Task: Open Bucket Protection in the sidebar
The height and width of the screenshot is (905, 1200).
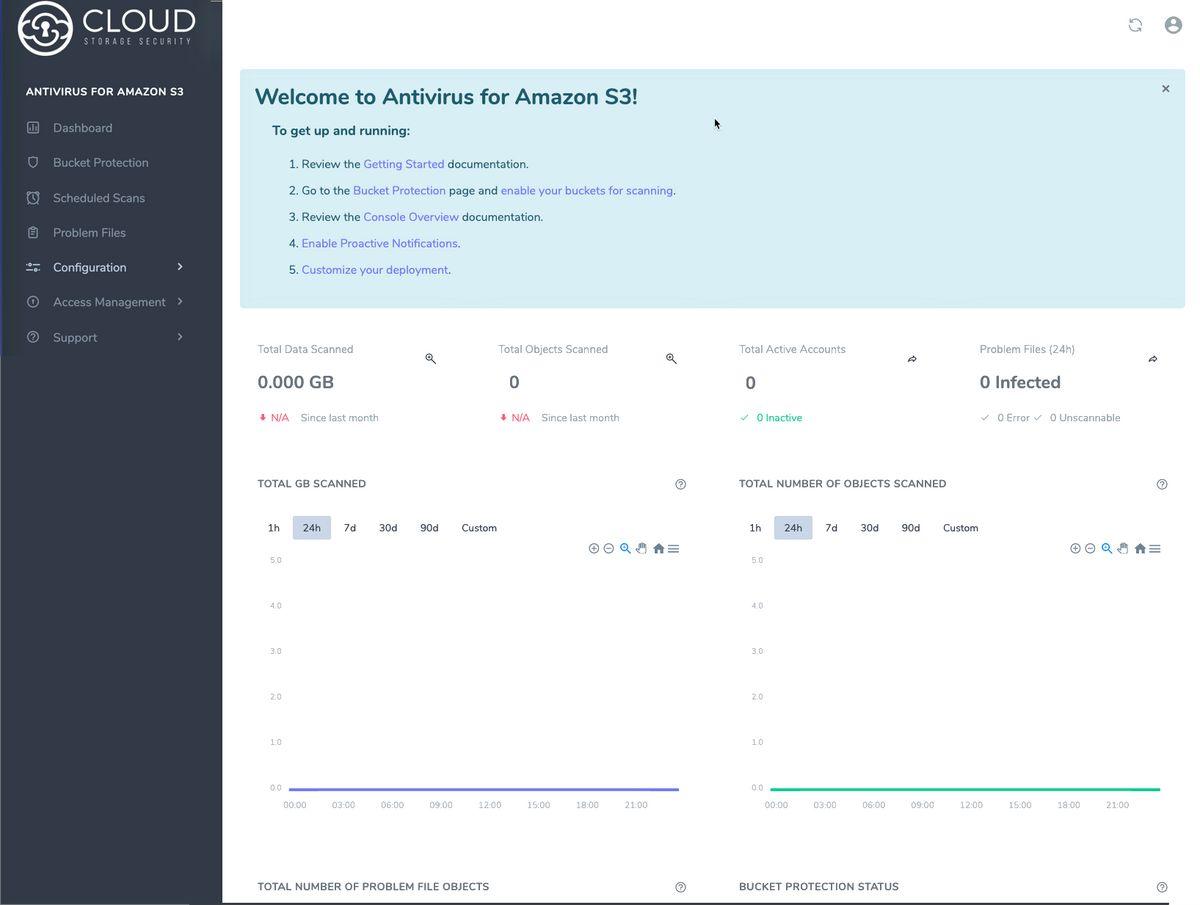Action: tap(101, 162)
